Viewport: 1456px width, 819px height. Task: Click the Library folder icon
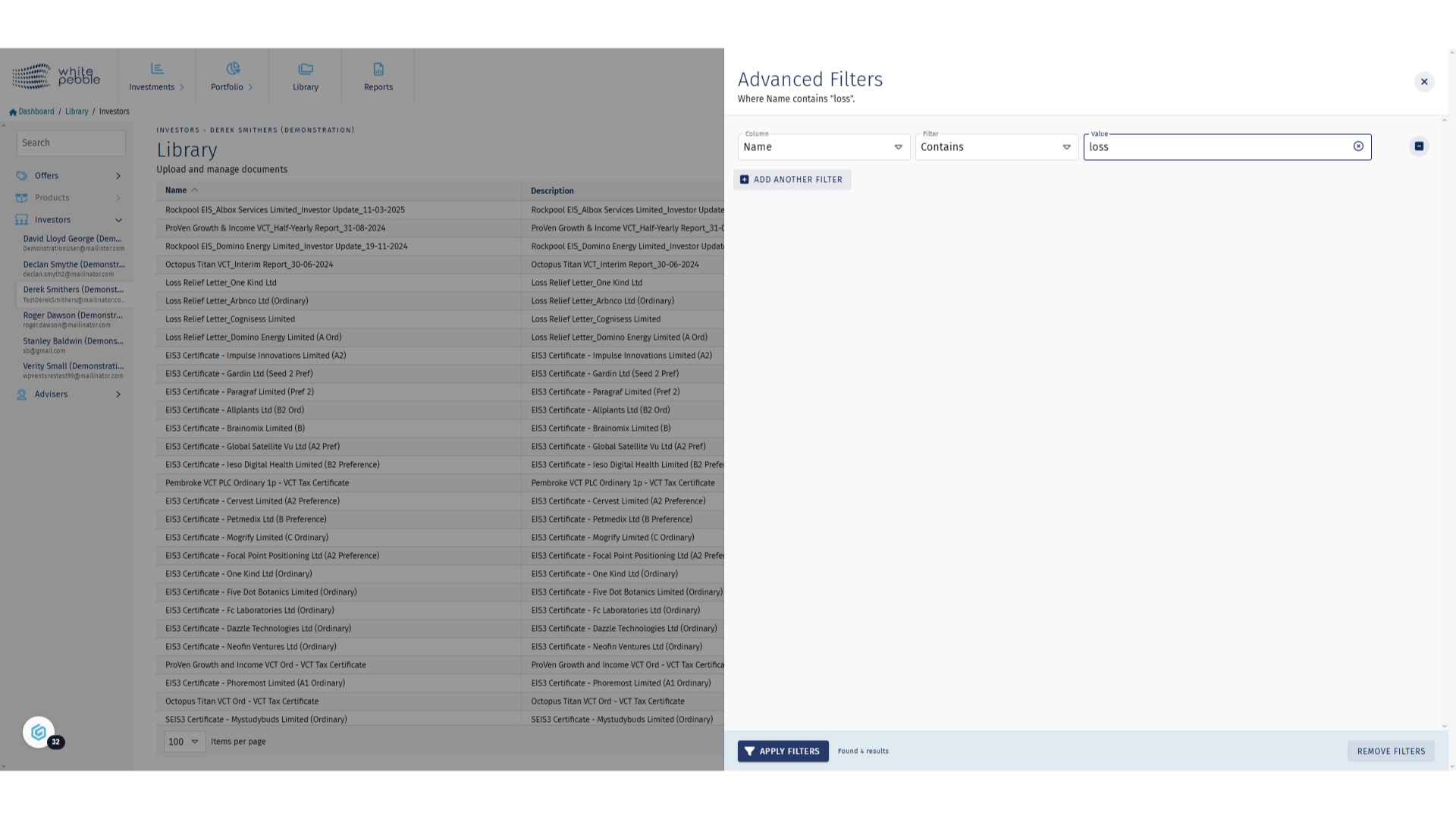pyautogui.click(x=306, y=69)
